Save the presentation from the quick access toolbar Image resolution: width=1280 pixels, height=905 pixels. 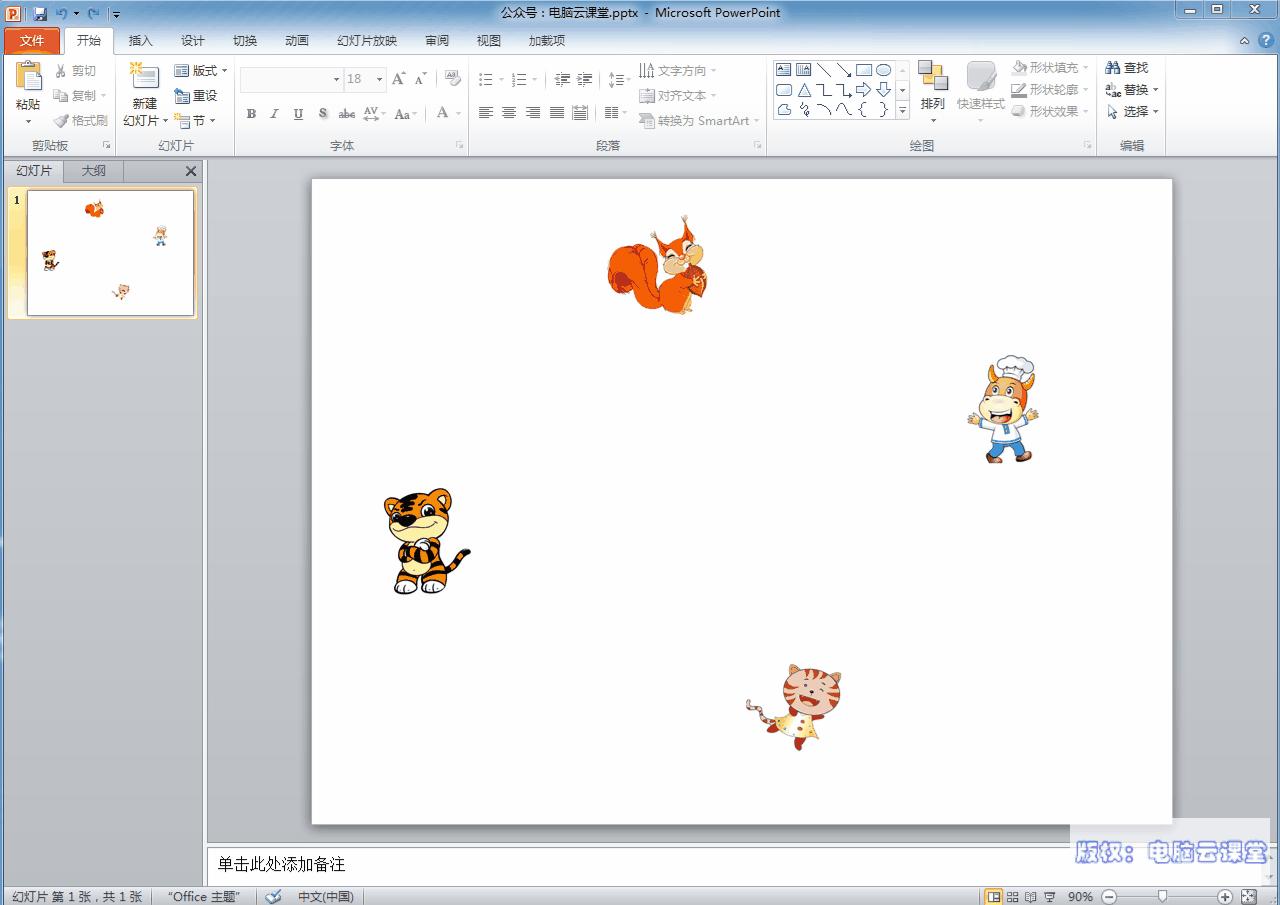pos(40,14)
